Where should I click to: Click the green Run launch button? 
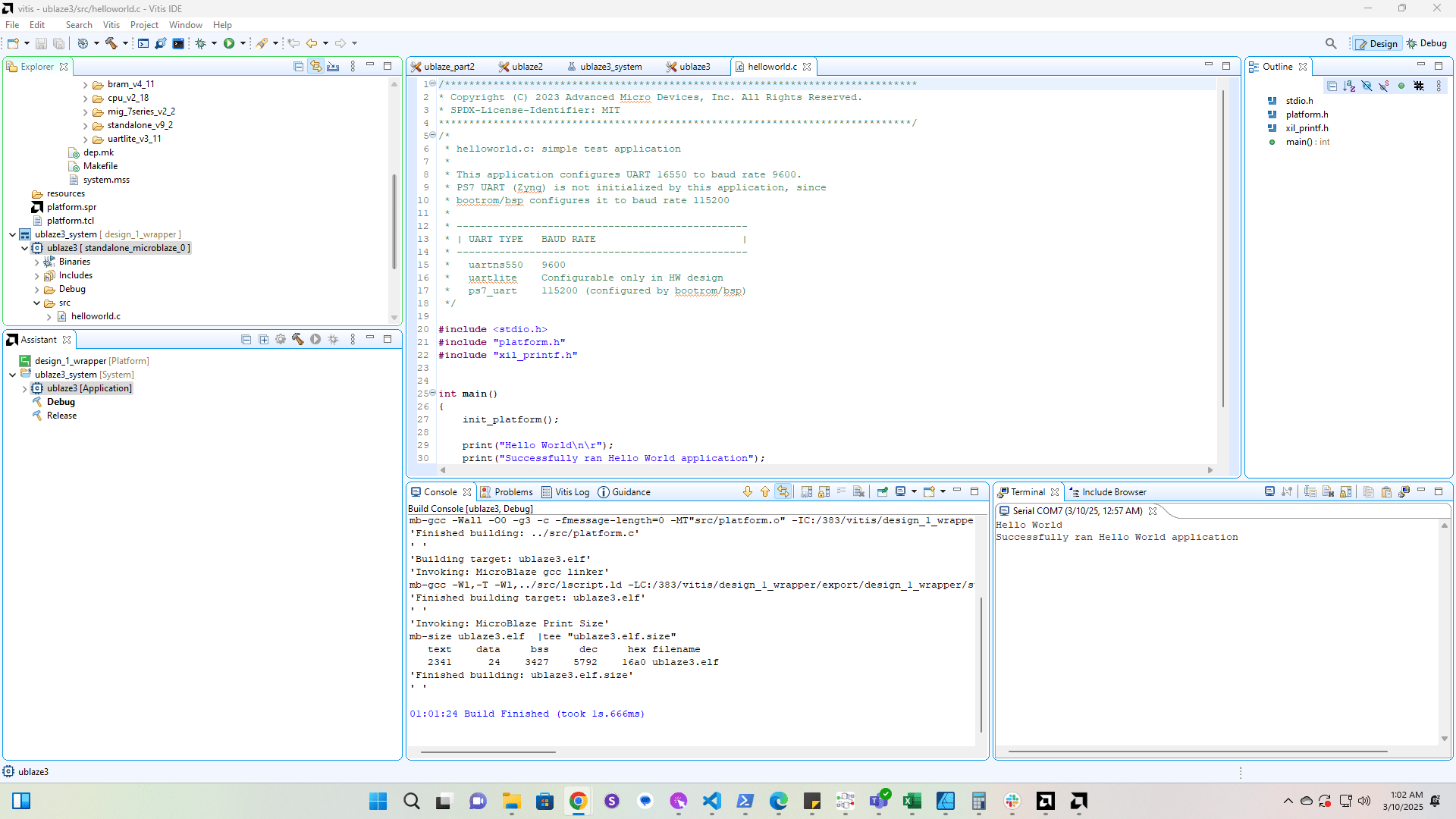coord(229,43)
